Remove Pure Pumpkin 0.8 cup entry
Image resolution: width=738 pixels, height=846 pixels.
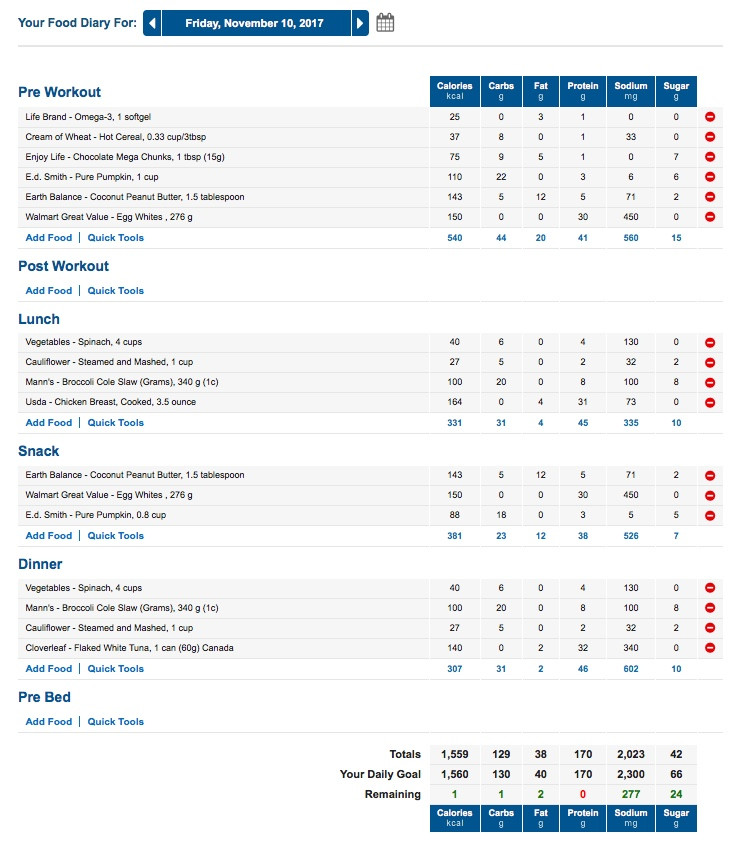coord(710,516)
